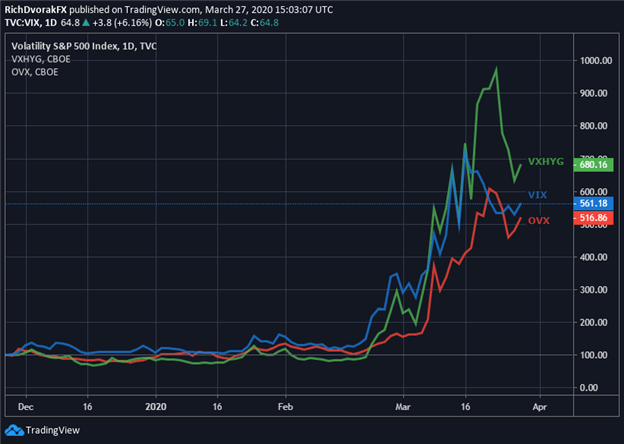624x444 pixels.
Task: Click the blue VIX line label
Action: click(x=537, y=195)
